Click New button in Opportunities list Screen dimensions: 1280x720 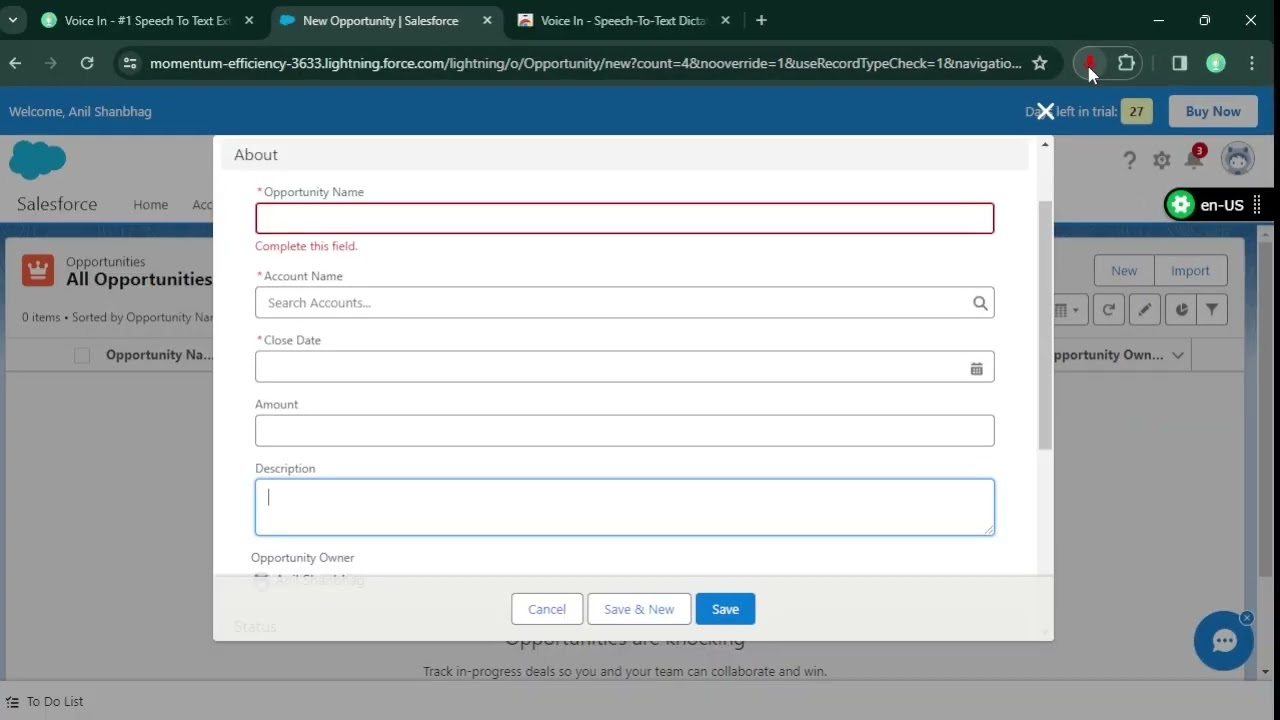(1124, 270)
